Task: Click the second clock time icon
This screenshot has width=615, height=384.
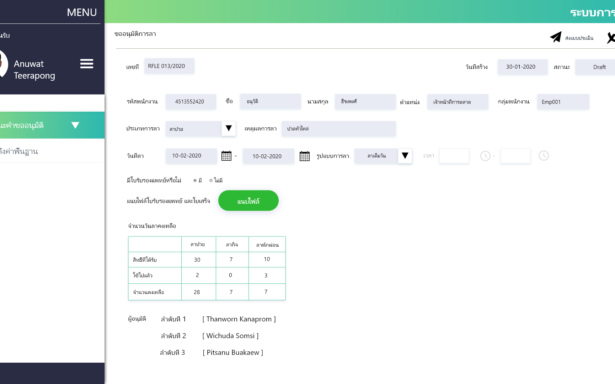Action: (544, 156)
